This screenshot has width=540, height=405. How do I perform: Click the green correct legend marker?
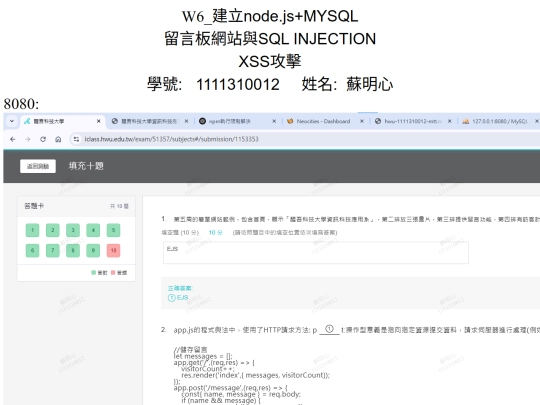(x=93, y=272)
